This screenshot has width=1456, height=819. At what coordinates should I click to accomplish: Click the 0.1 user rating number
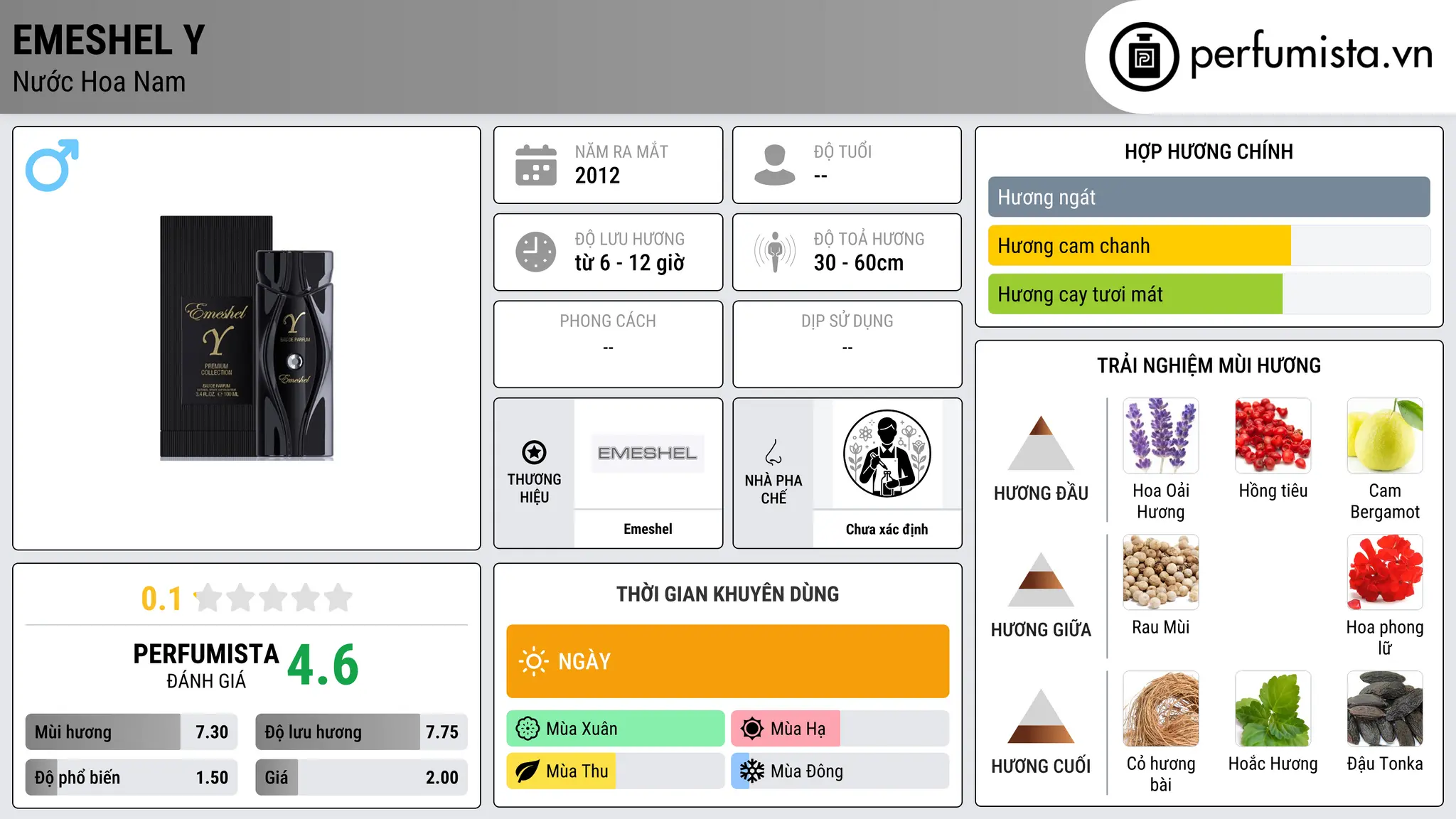[161, 599]
